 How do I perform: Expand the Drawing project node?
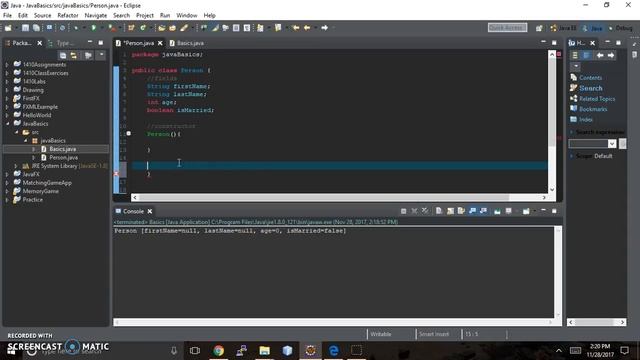[x=7, y=90]
